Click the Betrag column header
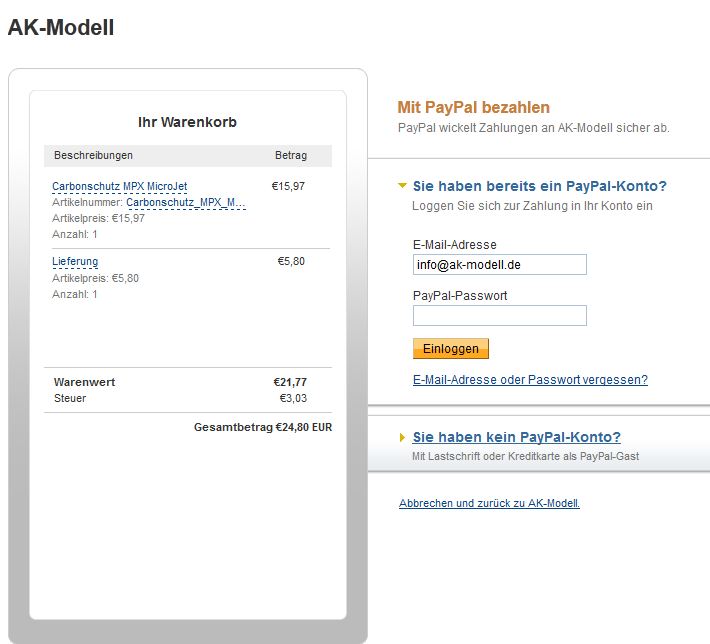710x644 pixels. coord(291,156)
